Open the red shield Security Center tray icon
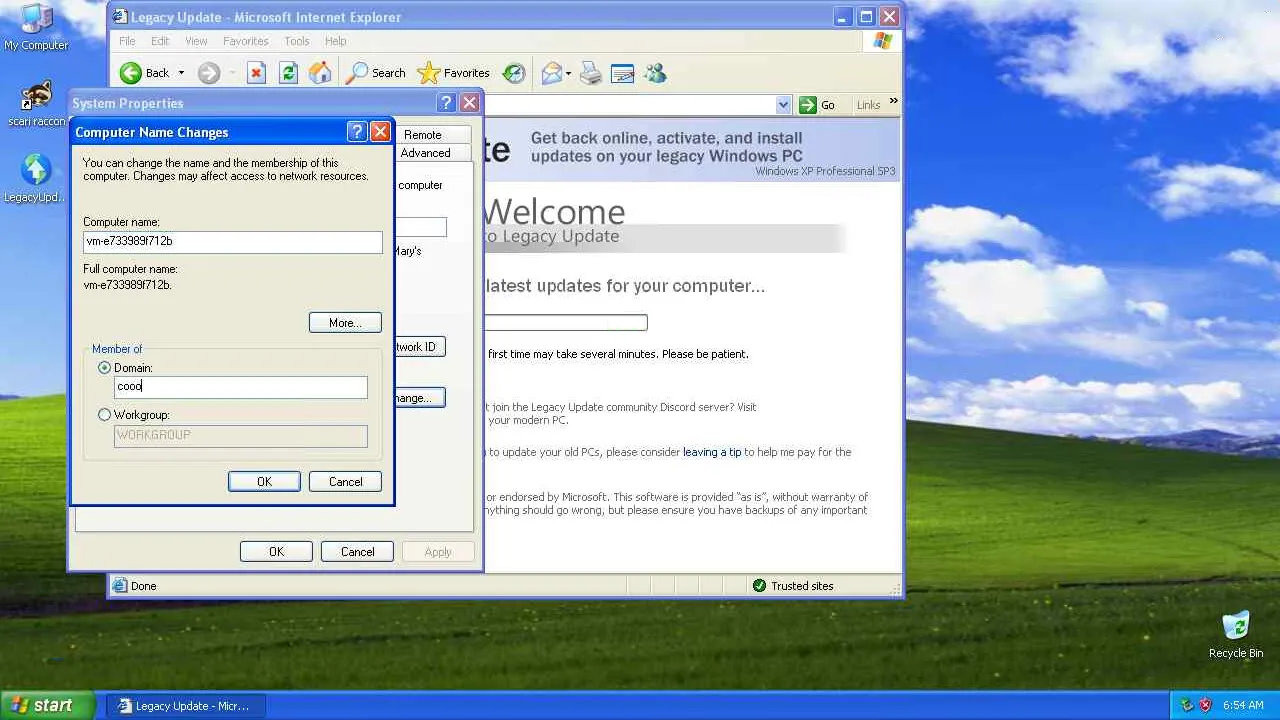 [1205, 705]
